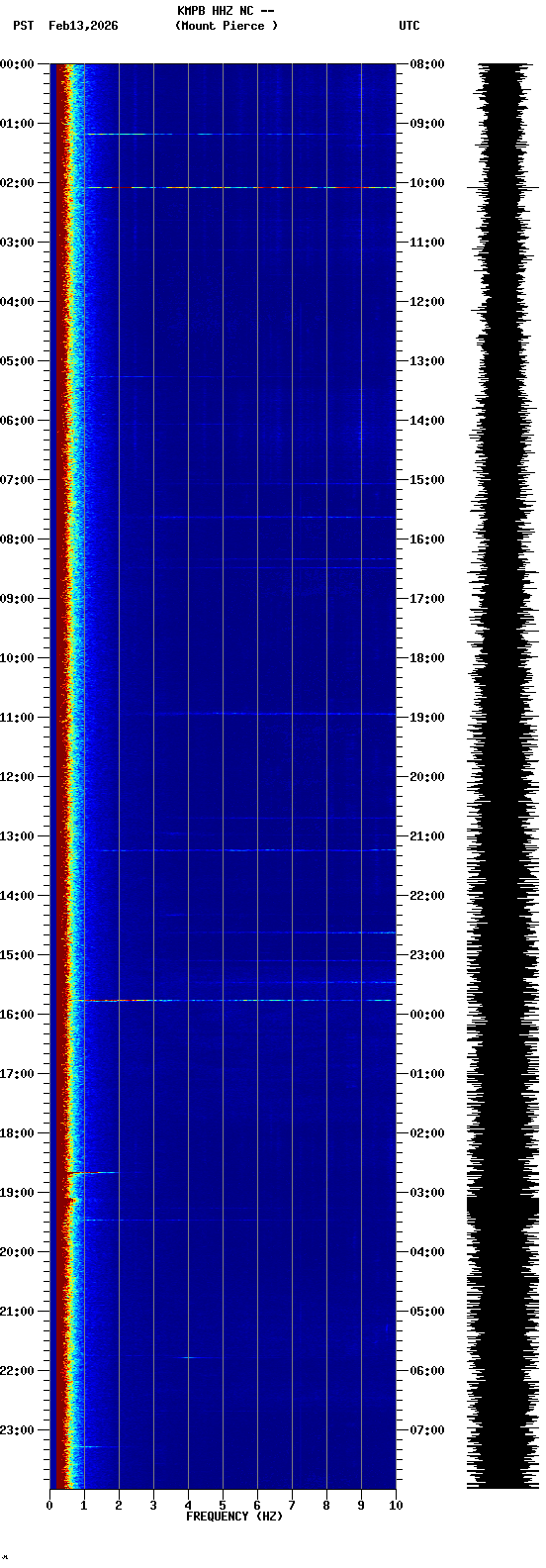Click the "FREQUENCY (HZ)" axis label
This screenshot has height=1568, width=546.
234,1517
